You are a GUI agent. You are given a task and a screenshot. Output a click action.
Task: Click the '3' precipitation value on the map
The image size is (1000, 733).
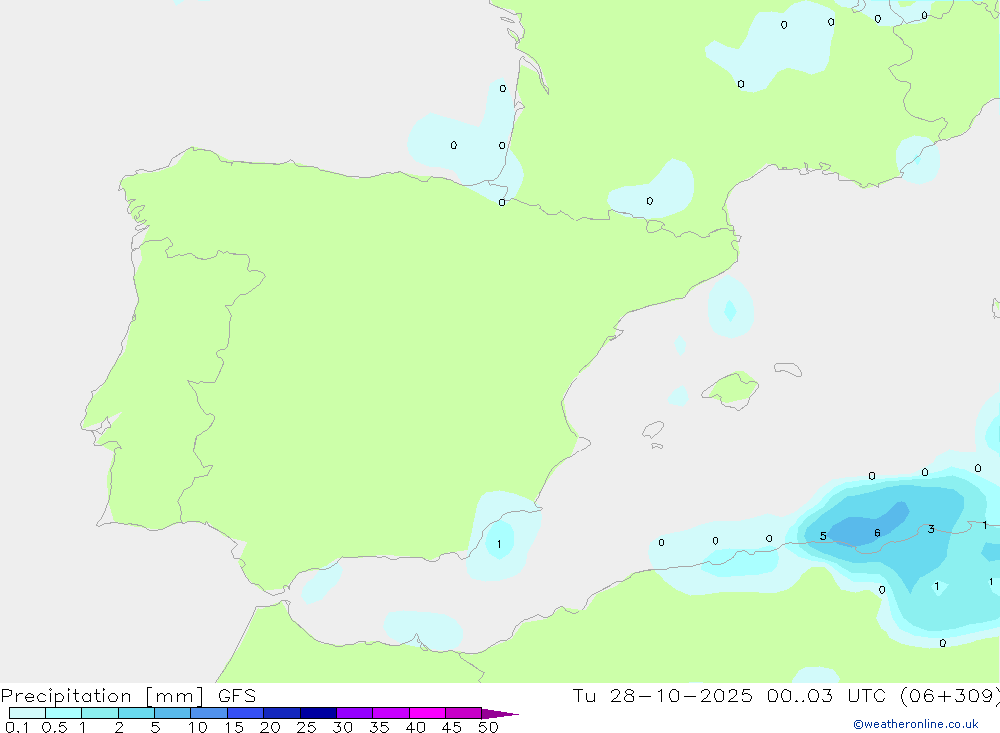(931, 529)
